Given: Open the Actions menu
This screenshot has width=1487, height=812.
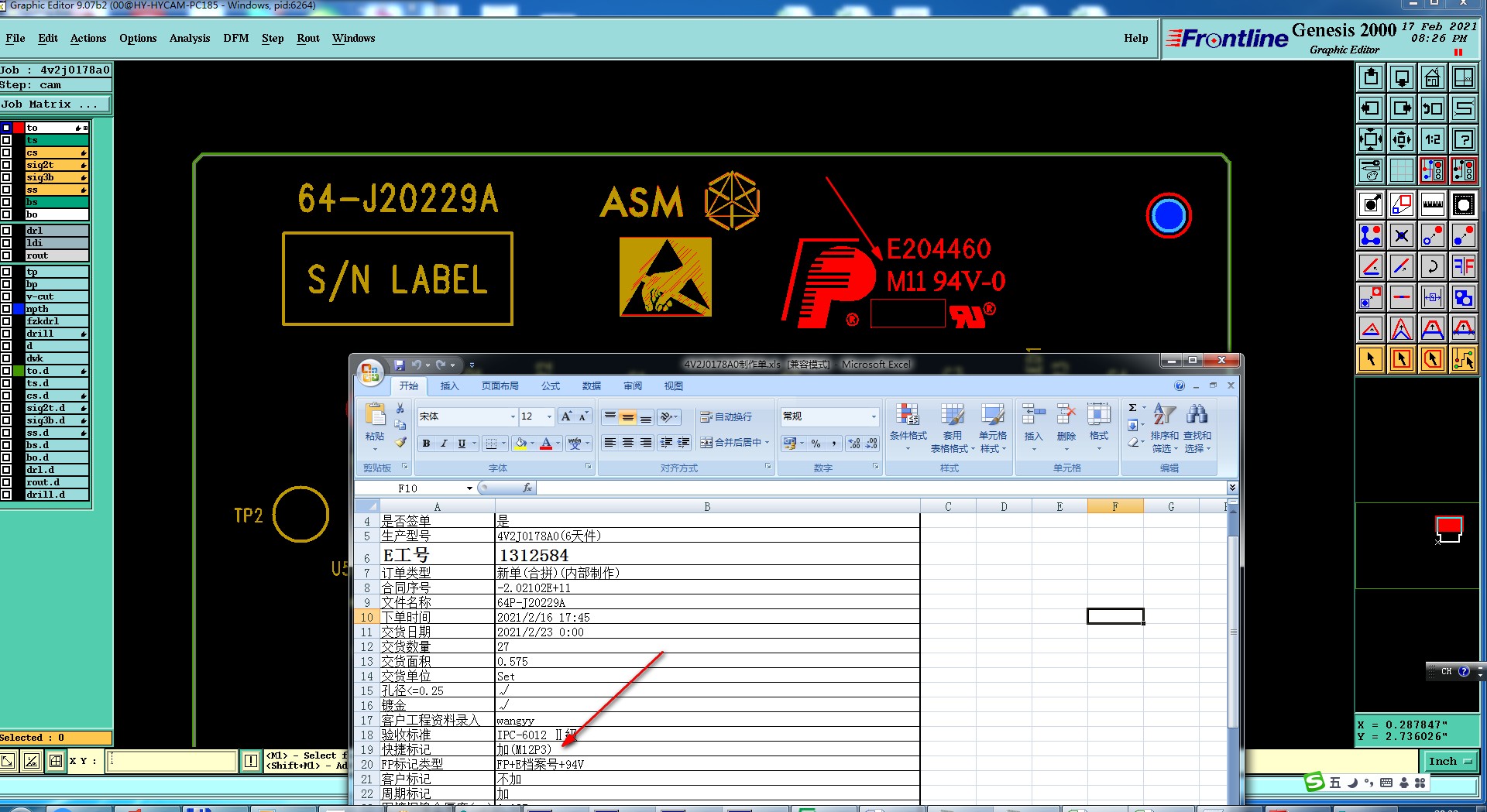Looking at the screenshot, I should point(88,38).
